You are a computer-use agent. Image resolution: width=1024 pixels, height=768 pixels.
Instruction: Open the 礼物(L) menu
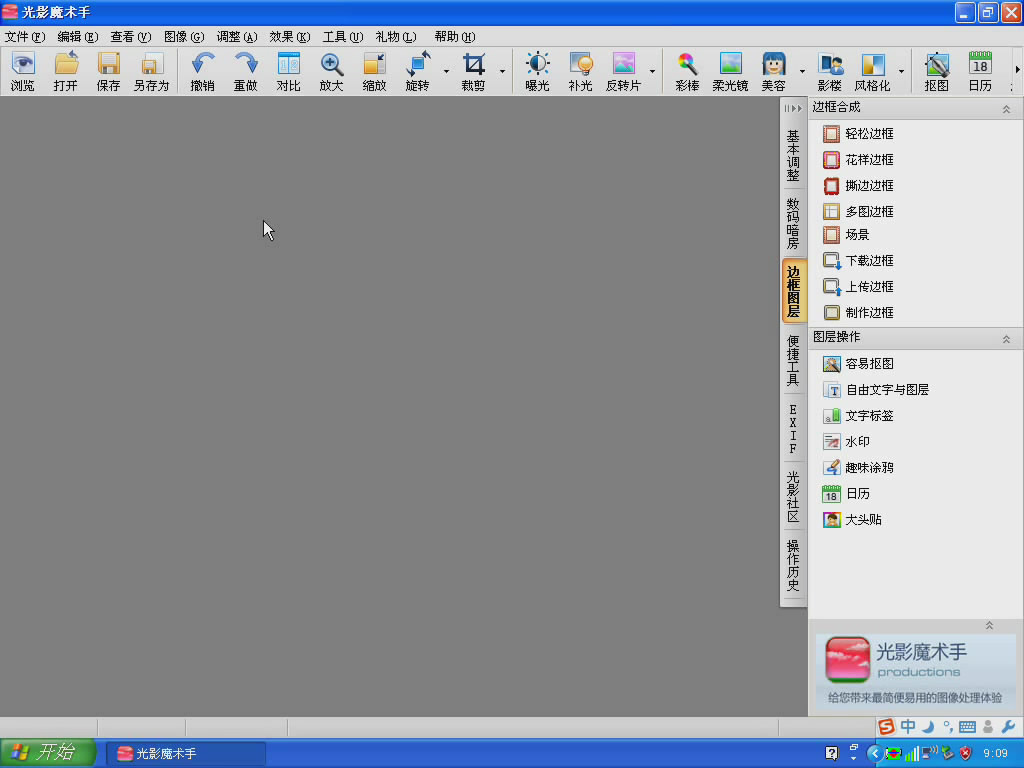pos(396,37)
